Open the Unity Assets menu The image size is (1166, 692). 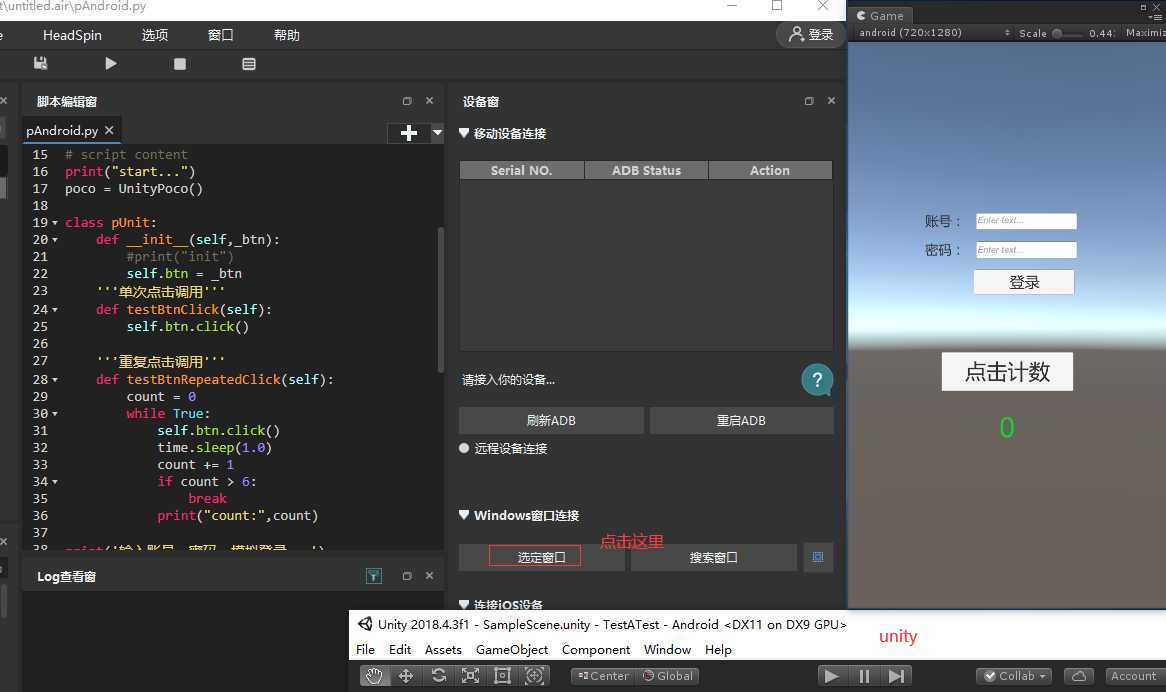443,650
